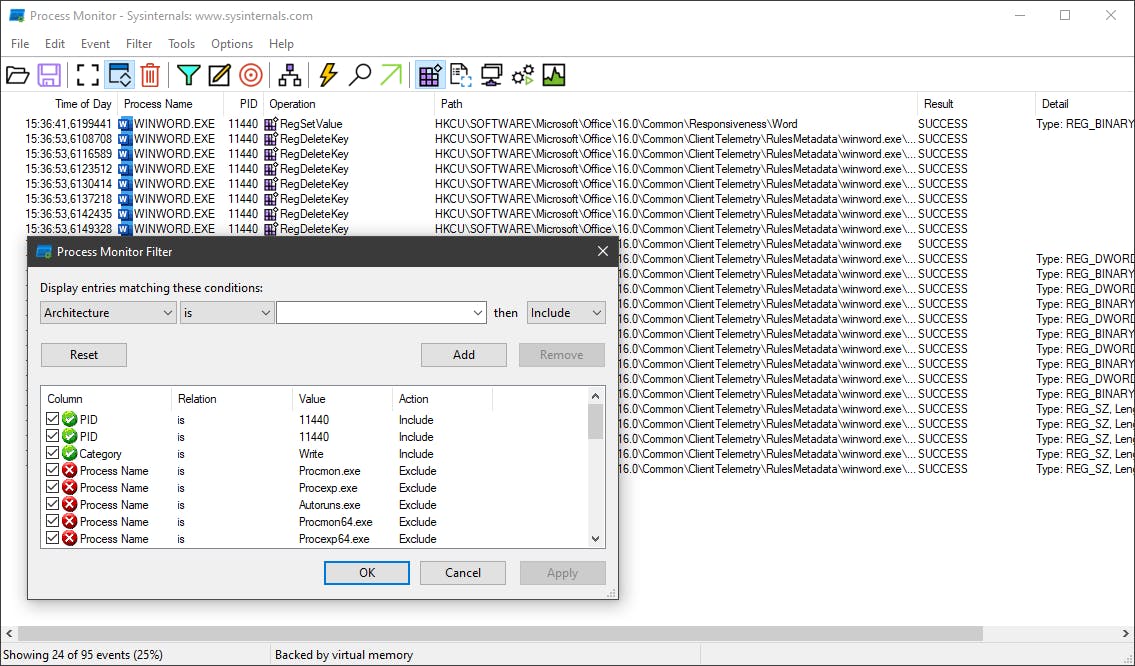The image size is (1135, 666).
Task: Click the Reset button
Action: coord(84,355)
